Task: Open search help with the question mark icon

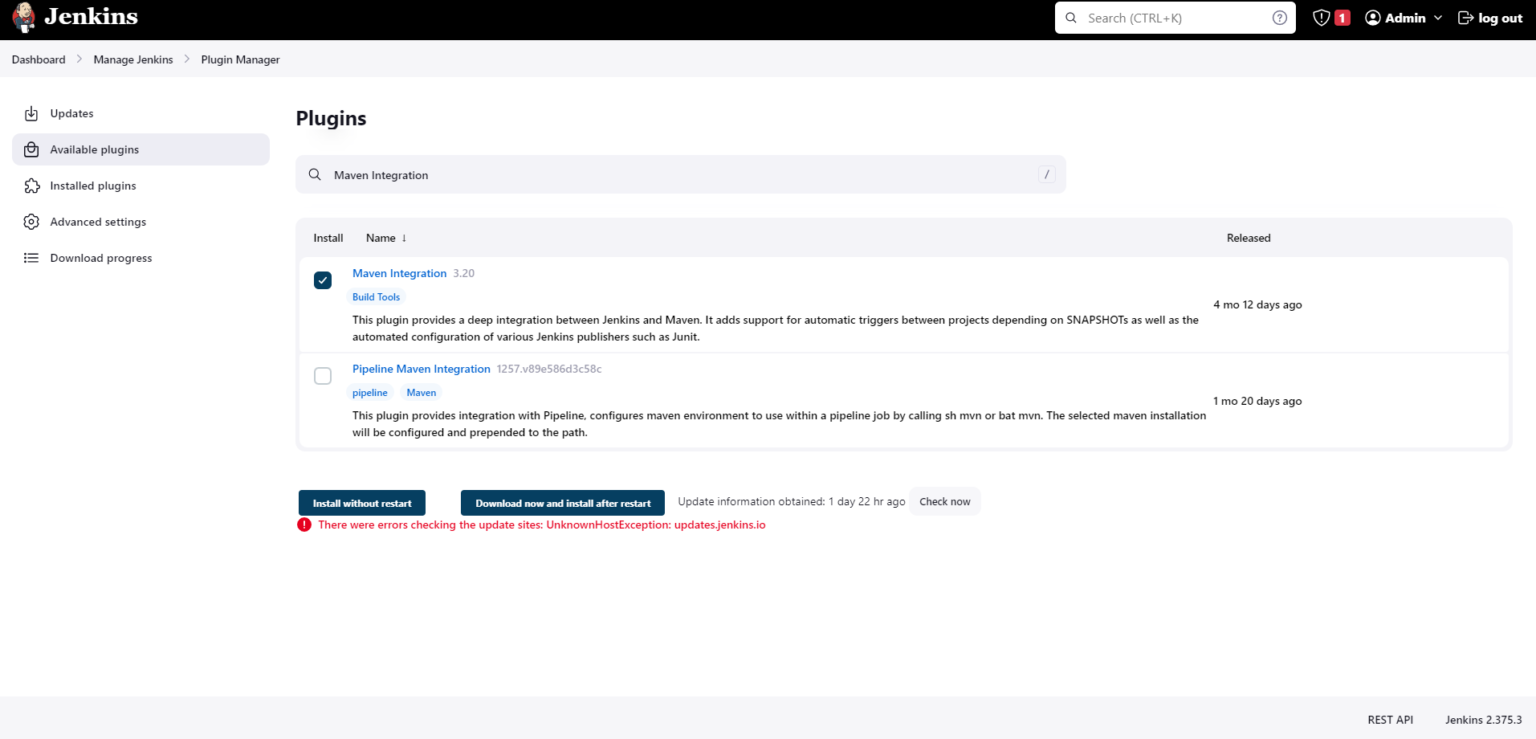Action: (1279, 17)
